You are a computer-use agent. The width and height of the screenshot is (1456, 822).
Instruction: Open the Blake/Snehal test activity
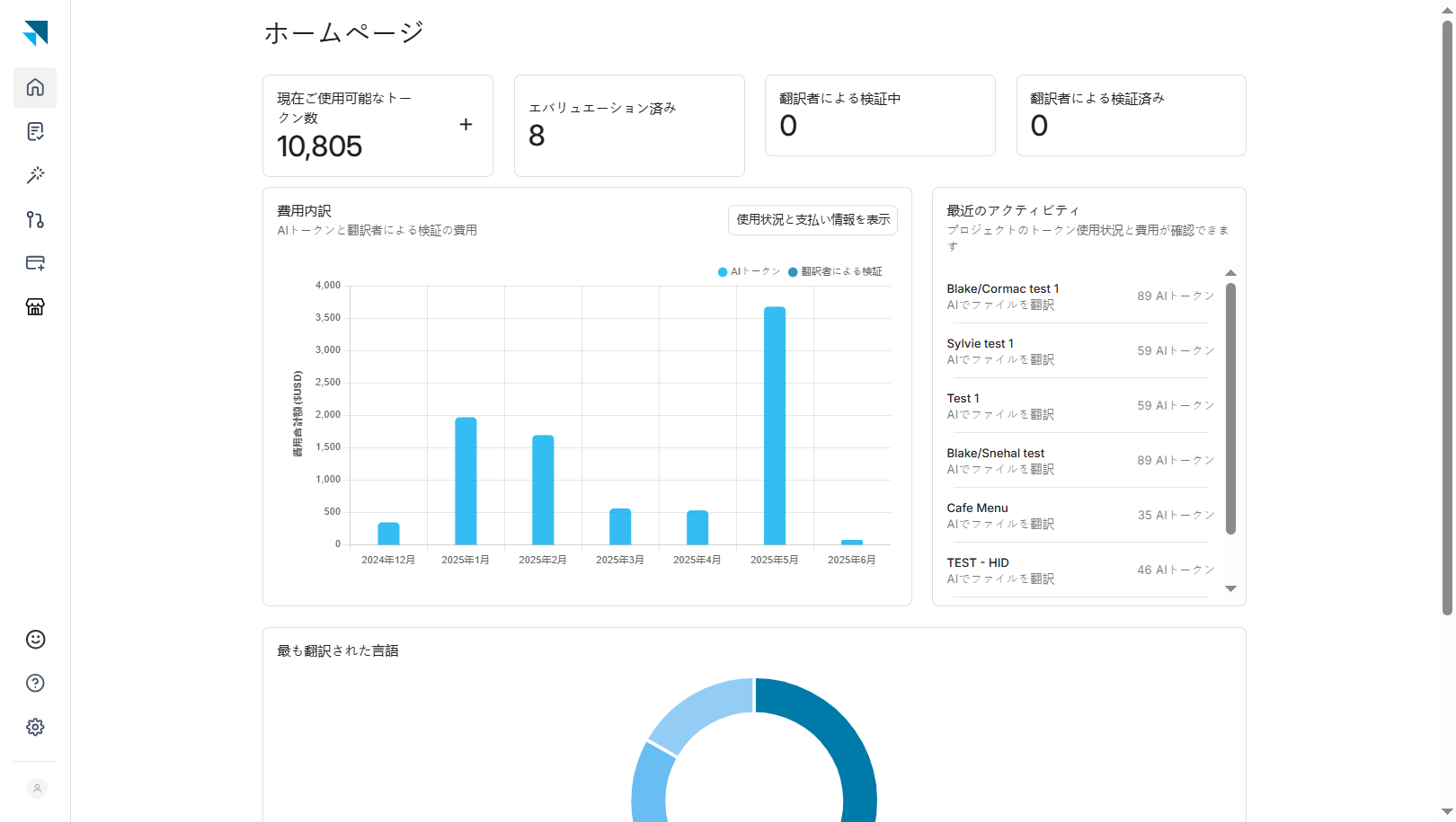1080,461
